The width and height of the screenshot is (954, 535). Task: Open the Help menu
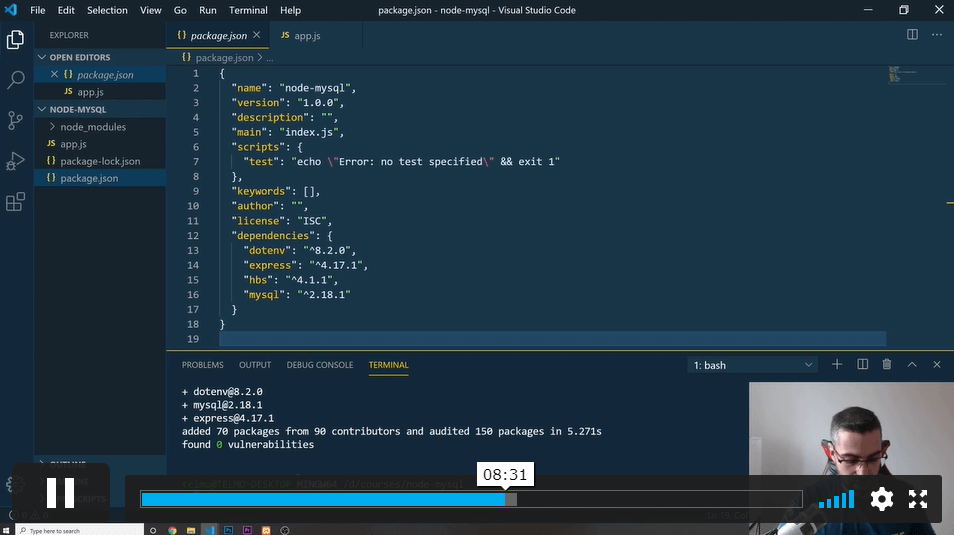[290, 10]
